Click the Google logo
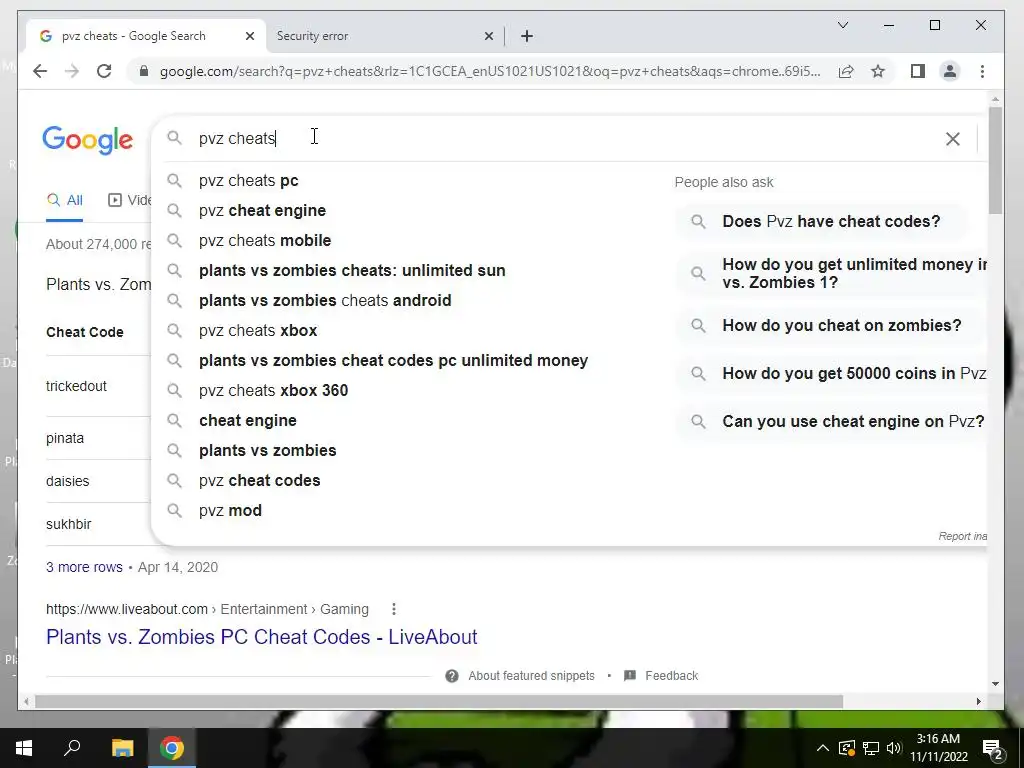The width and height of the screenshot is (1024, 768). pos(88,140)
